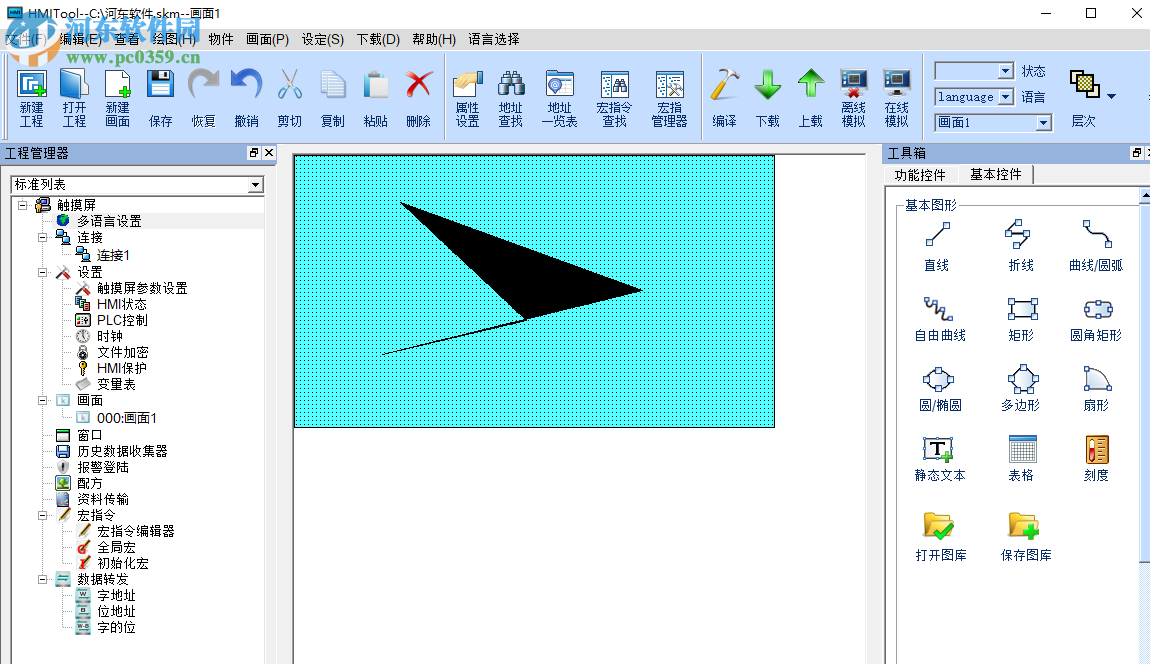Screen dimensions: 1150x664
Task: Collapse the 画面 tree node
Action: coord(43,400)
